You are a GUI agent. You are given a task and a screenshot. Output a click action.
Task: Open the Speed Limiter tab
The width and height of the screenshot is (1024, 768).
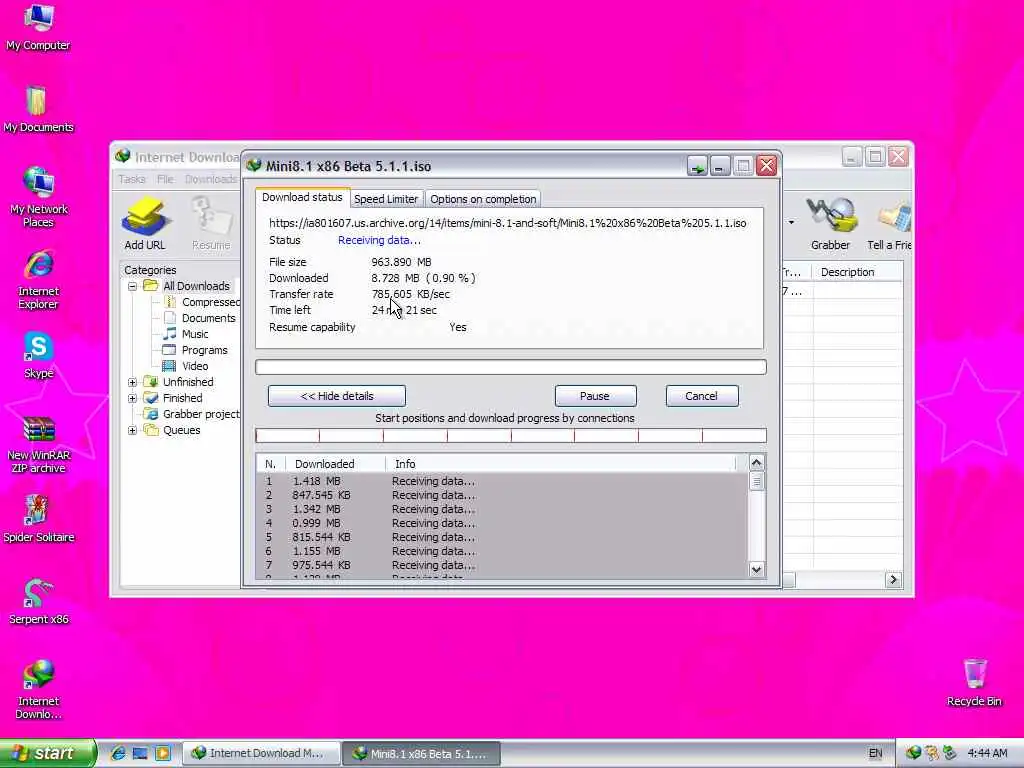(386, 199)
